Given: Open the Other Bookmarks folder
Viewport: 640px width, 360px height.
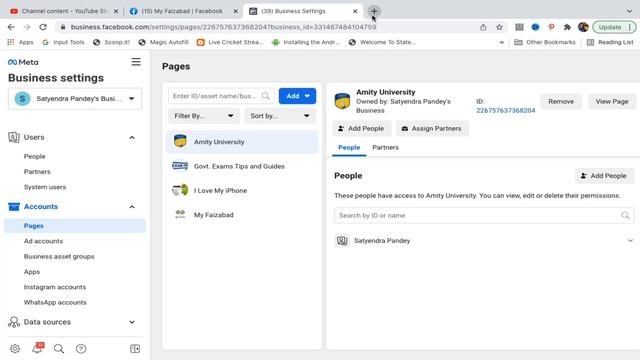Looking at the screenshot, I should (x=544, y=42).
